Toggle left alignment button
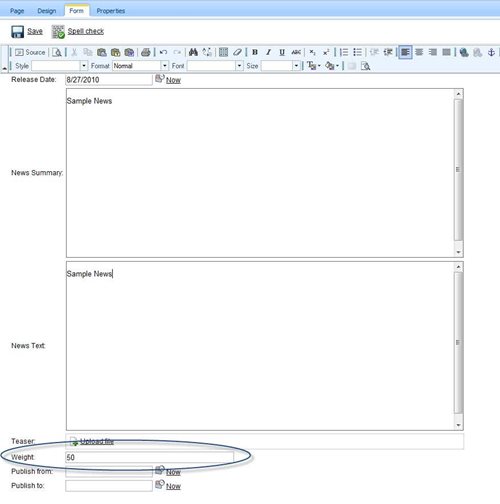500x504 pixels. click(405, 52)
